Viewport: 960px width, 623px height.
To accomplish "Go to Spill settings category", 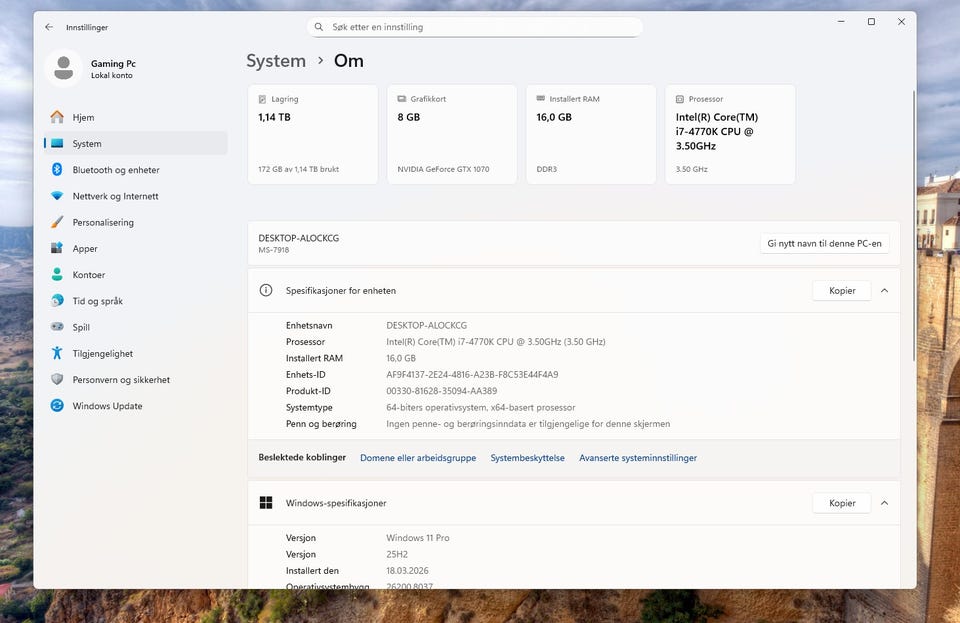I will (x=81, y=327).
